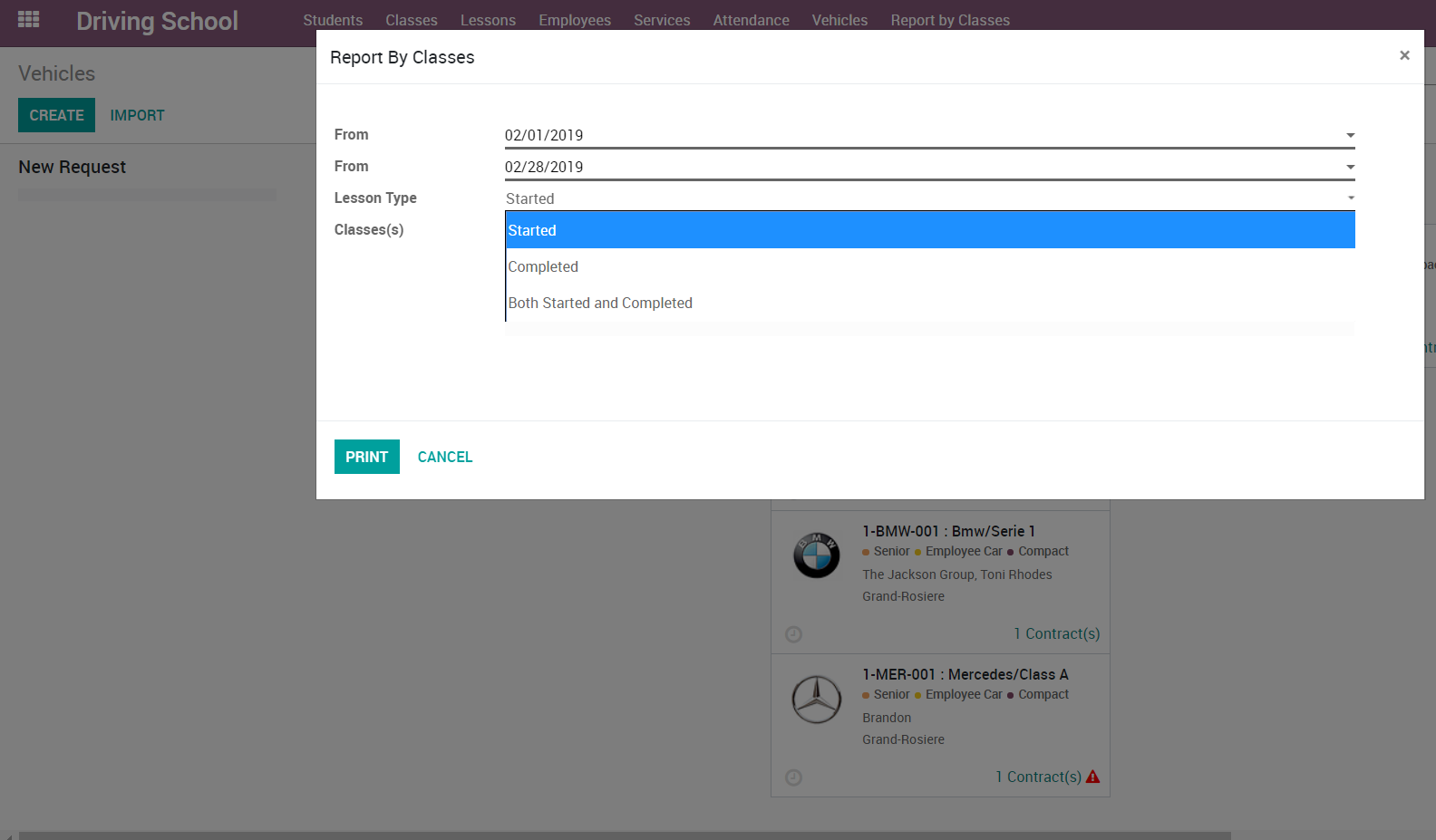The height and width of the screenshot is (840, 1436).
Task: Click the Mercedes logo thumbnail
Action: coord(816,700)
